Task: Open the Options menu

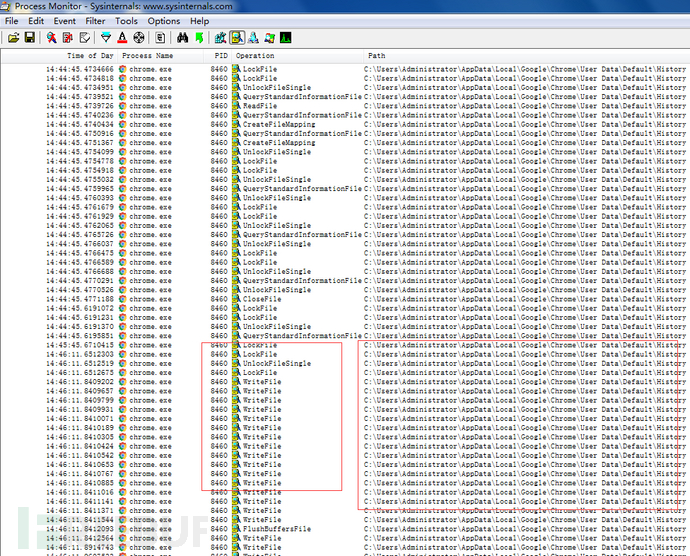Action: 164,20
